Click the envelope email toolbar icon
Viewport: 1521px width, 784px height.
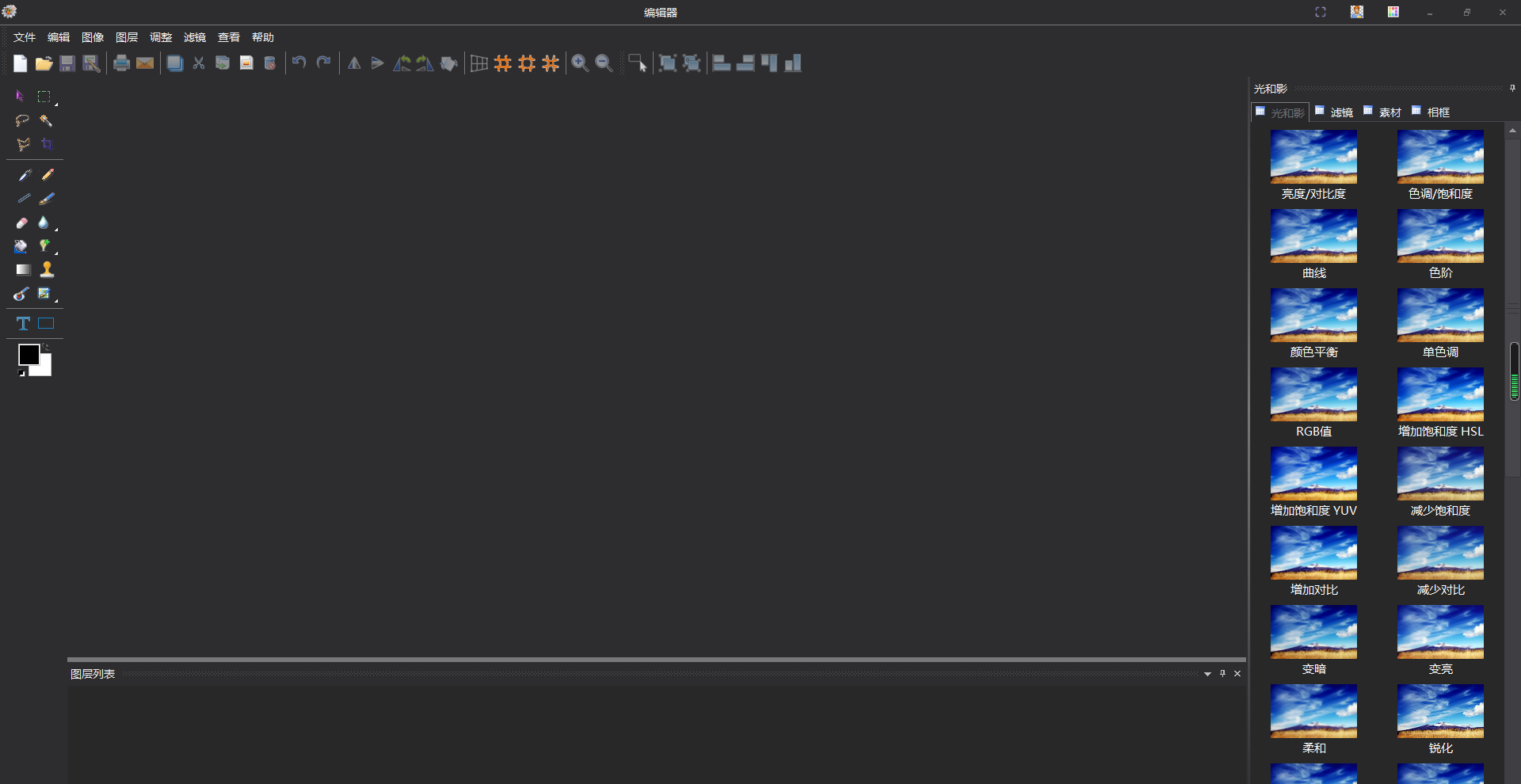tap(145, 63)
